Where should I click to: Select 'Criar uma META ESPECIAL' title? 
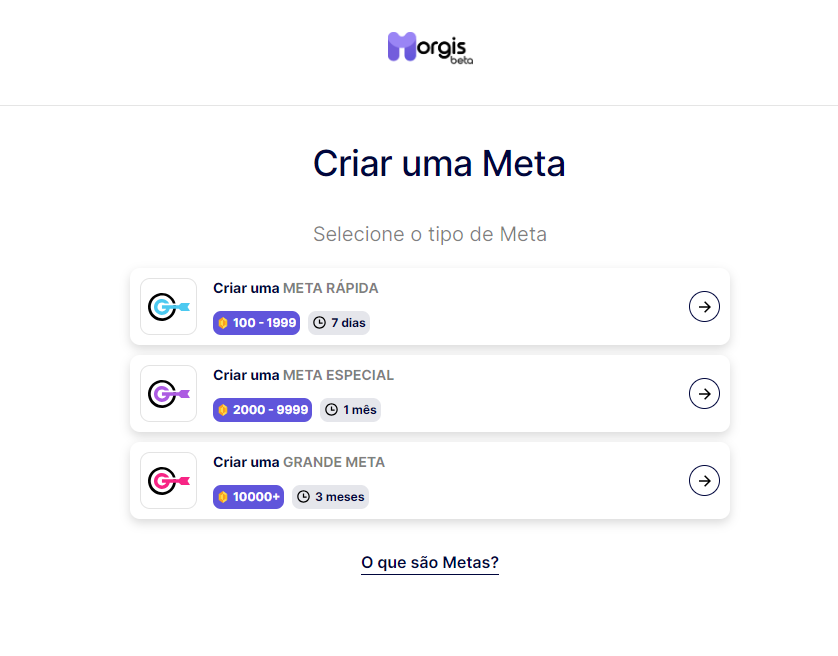pos(303,375)
